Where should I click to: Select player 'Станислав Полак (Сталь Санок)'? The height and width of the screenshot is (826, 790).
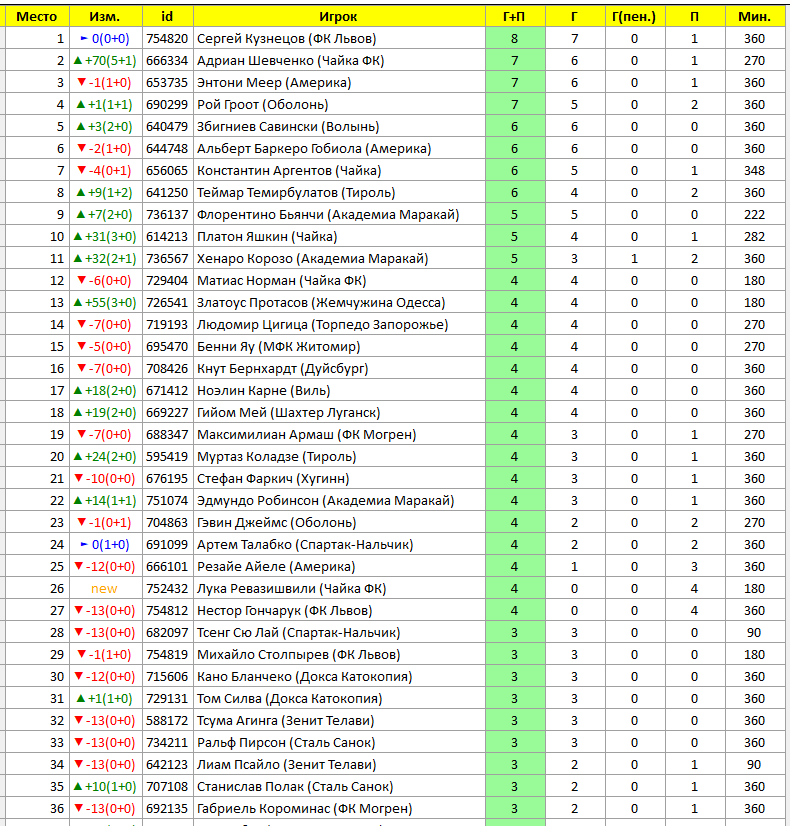tap(339, 787)
